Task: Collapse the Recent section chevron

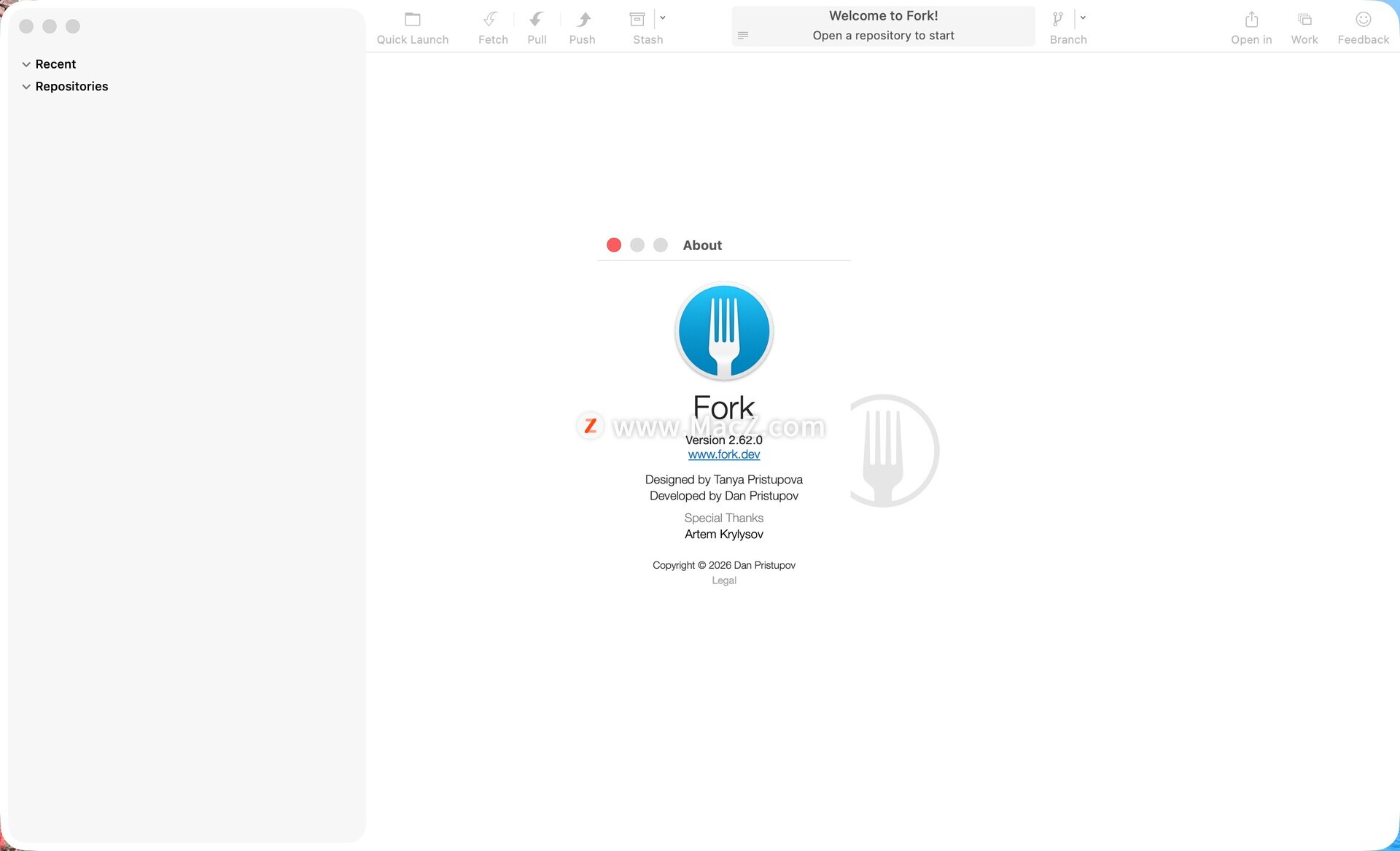Action: [x=26, y=64]
